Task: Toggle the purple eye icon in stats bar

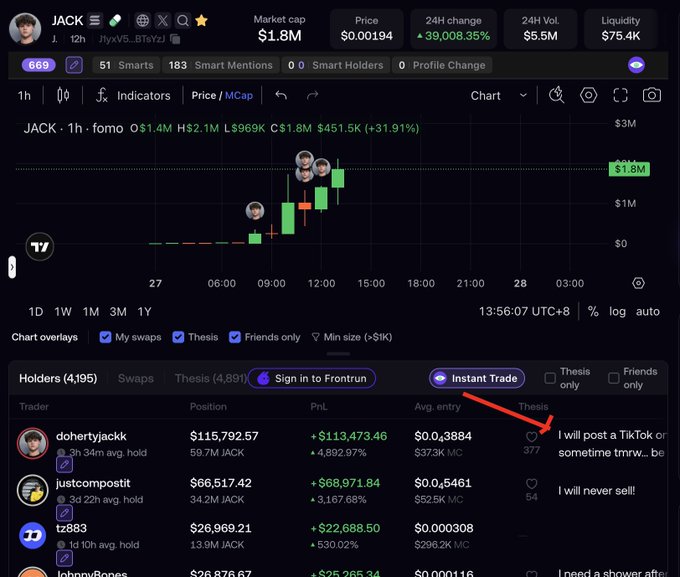Action: click(x=636, y=65)
